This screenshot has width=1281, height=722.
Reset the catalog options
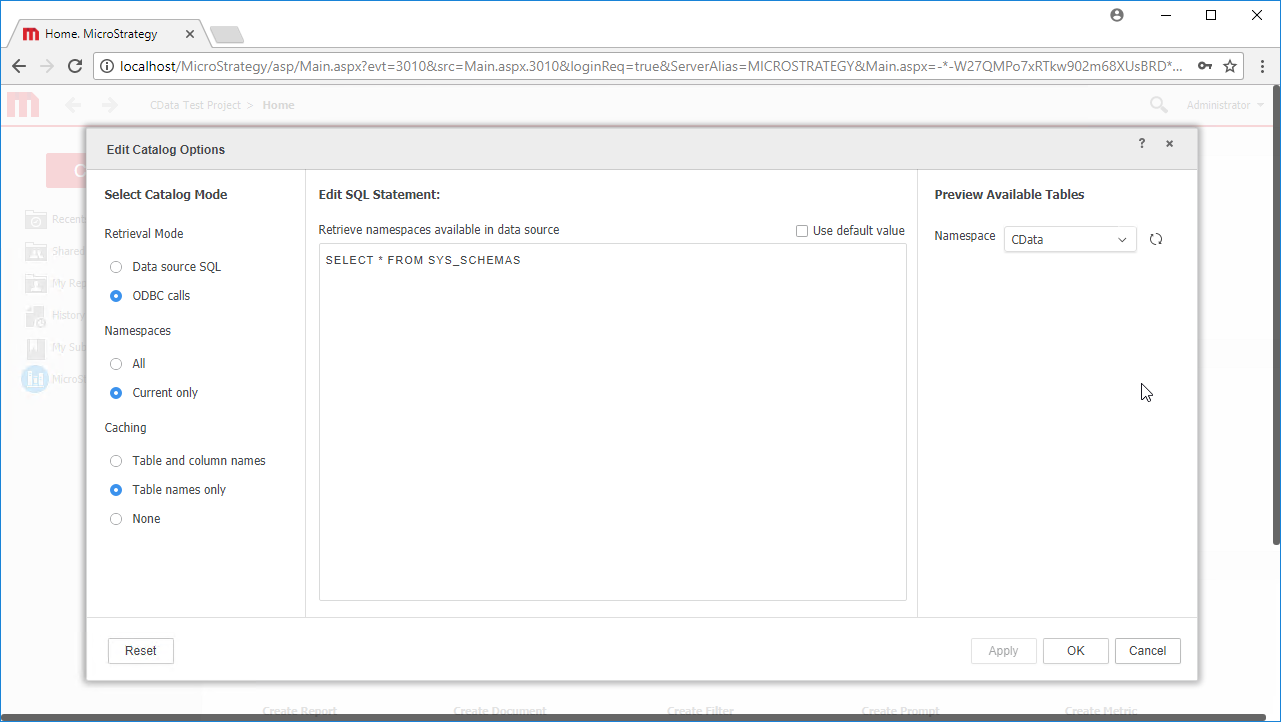tap(140, 650)
